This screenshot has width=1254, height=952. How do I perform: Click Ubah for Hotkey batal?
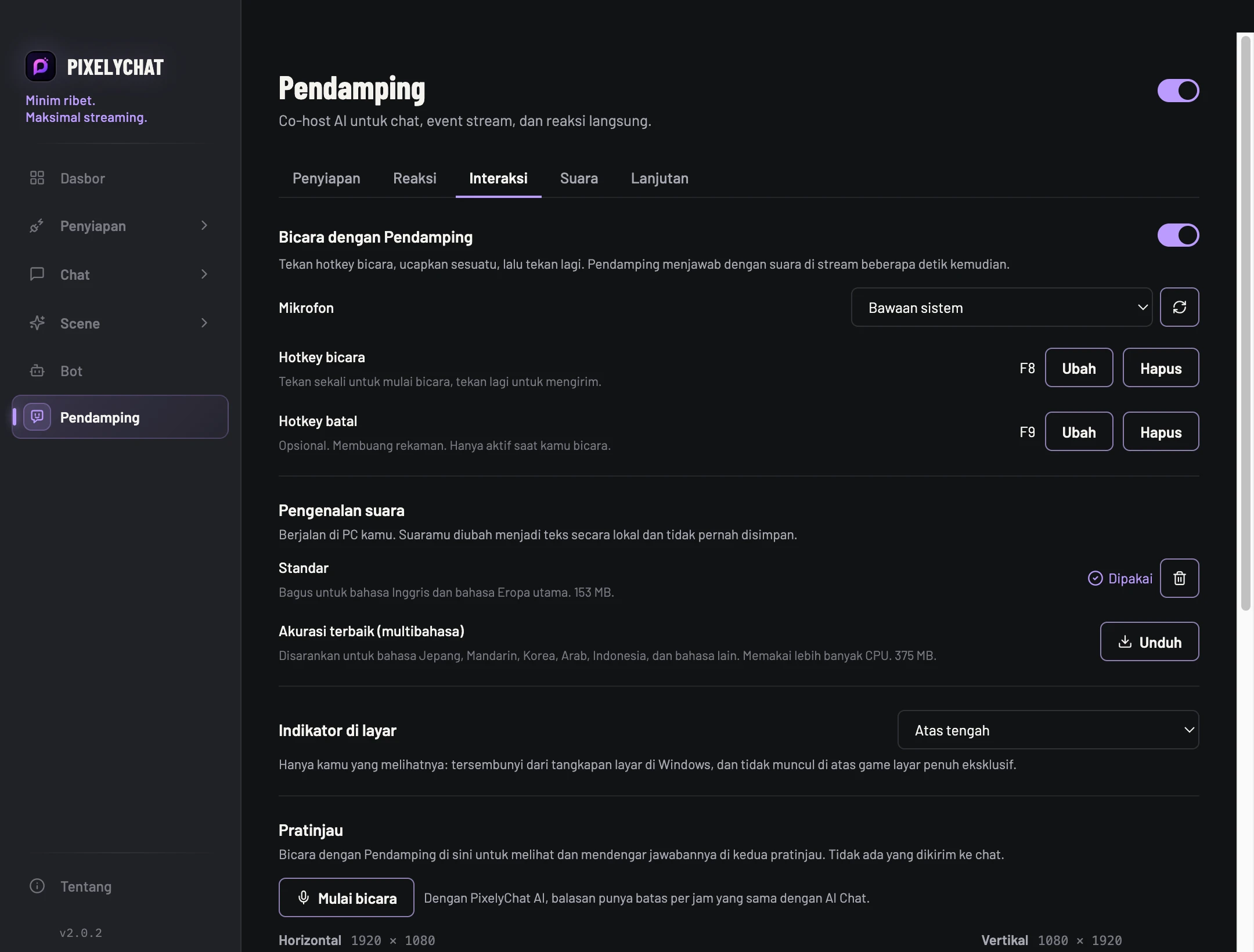(x=1079, y=432)
